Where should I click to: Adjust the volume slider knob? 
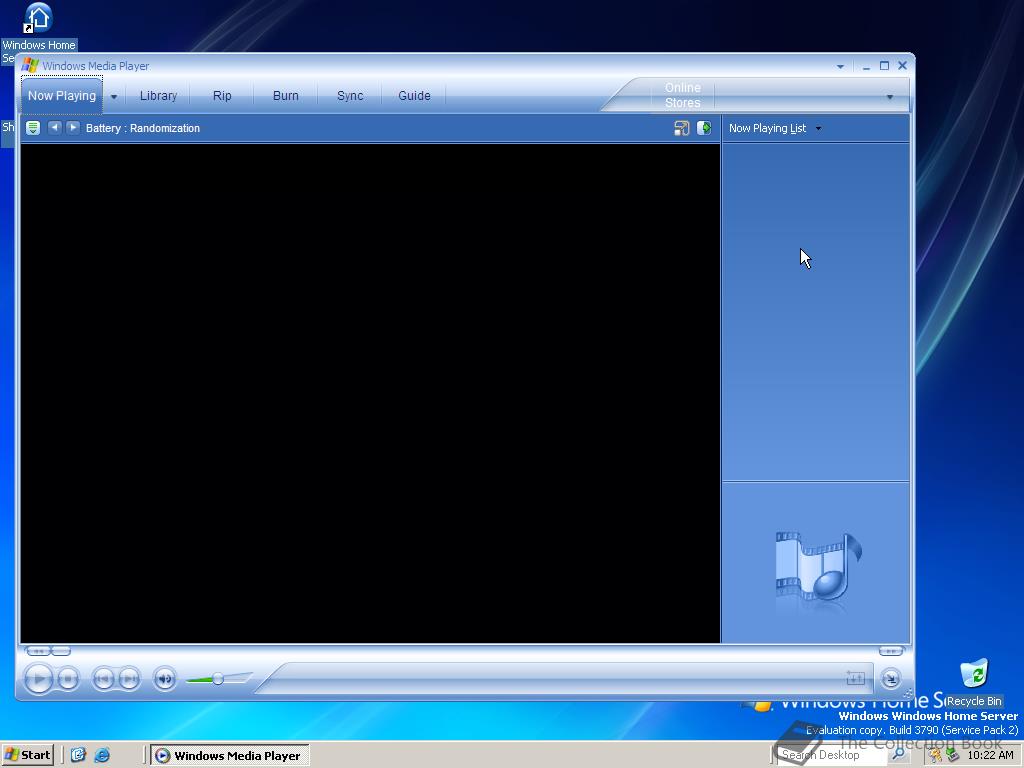coord(218,679)
